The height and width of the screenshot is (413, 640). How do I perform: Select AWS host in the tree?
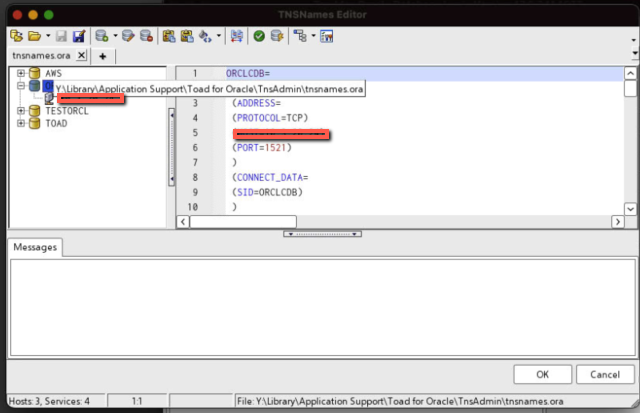[53, 73]
